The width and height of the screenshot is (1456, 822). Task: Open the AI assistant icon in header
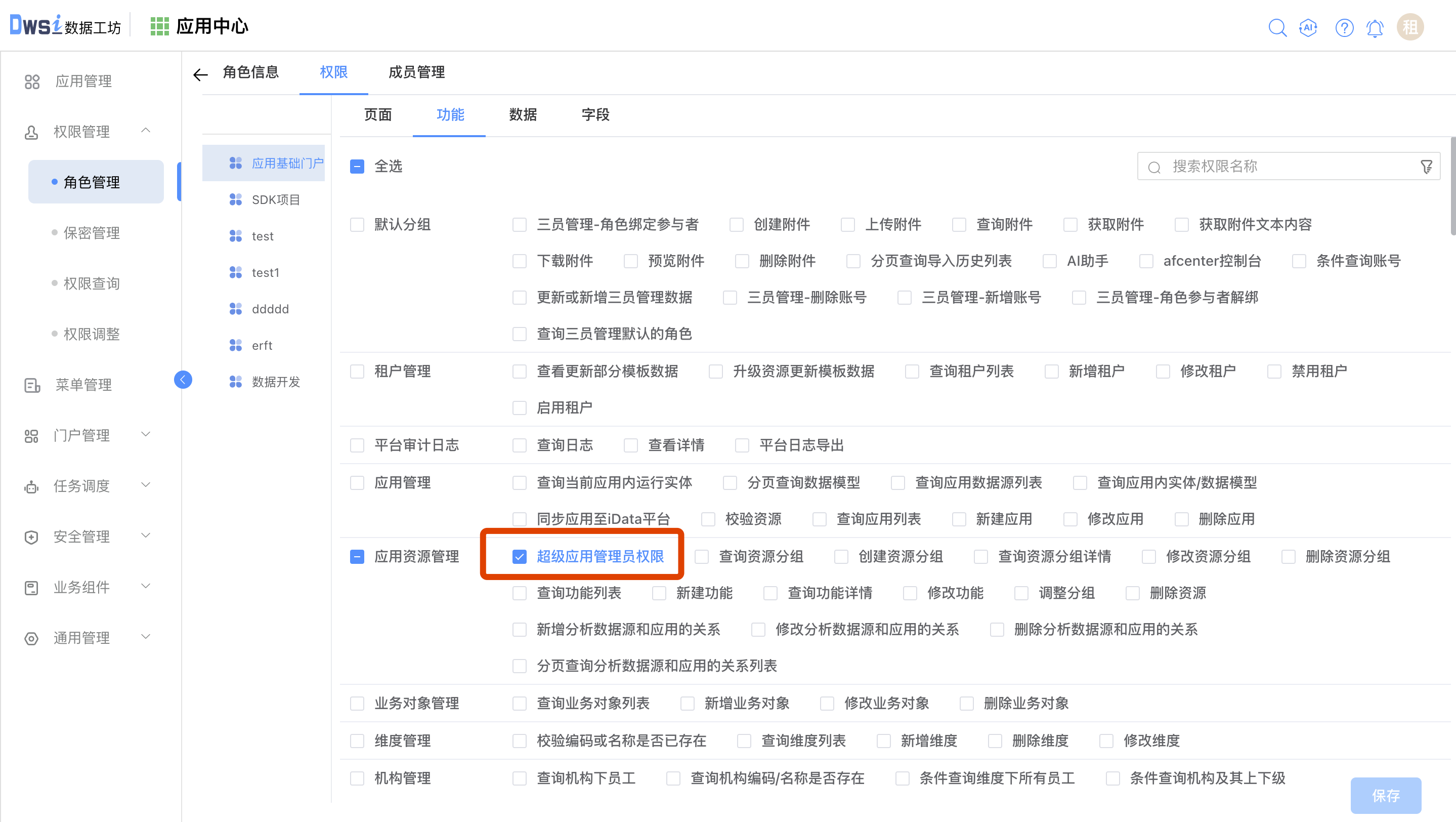coord(1308,27)
